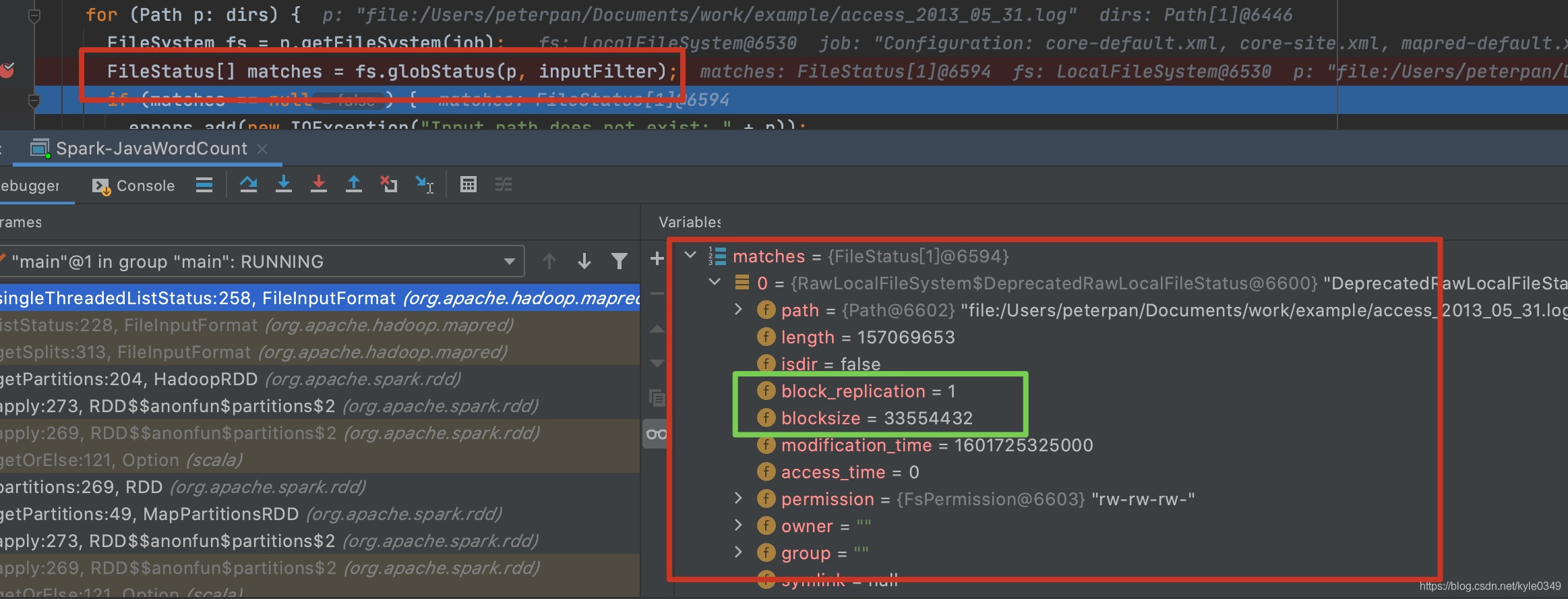Click the red breakpoint in gutter

click(x=7, y=70)
